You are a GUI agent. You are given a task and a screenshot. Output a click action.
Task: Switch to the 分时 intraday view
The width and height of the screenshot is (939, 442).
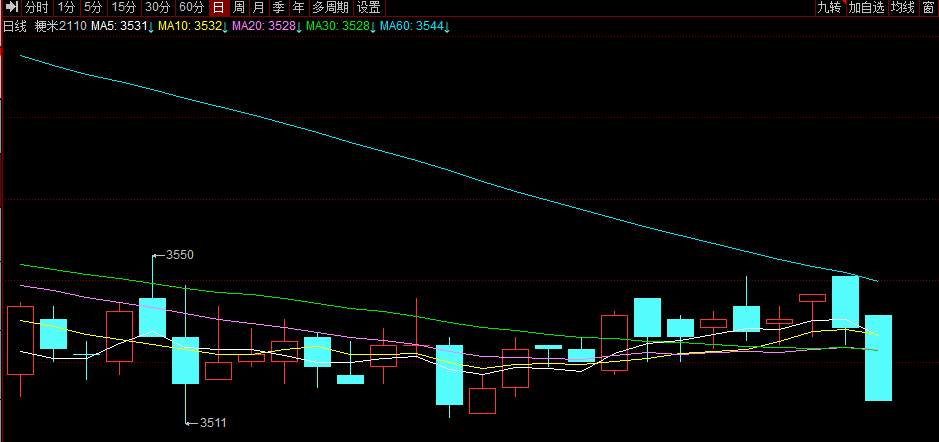37,8
